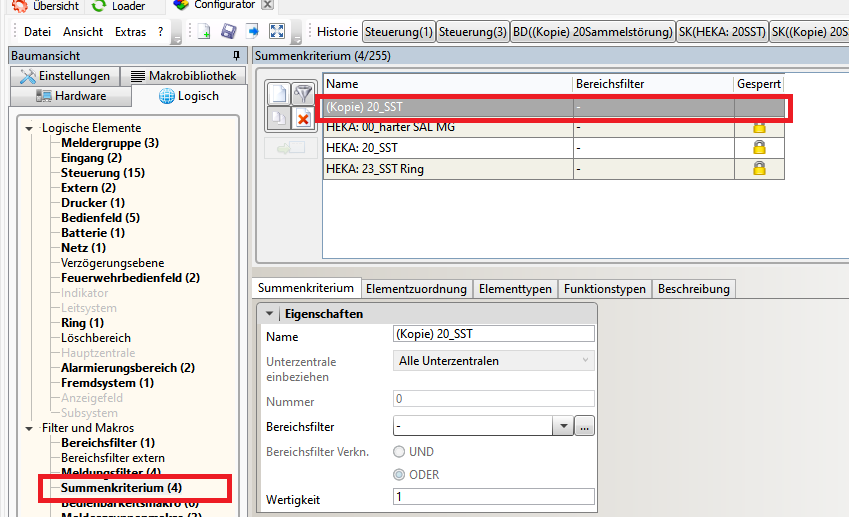Add new Summenkriterium entry icon
Viewport: 849px width, 517px height.
[x=279, y=94]
